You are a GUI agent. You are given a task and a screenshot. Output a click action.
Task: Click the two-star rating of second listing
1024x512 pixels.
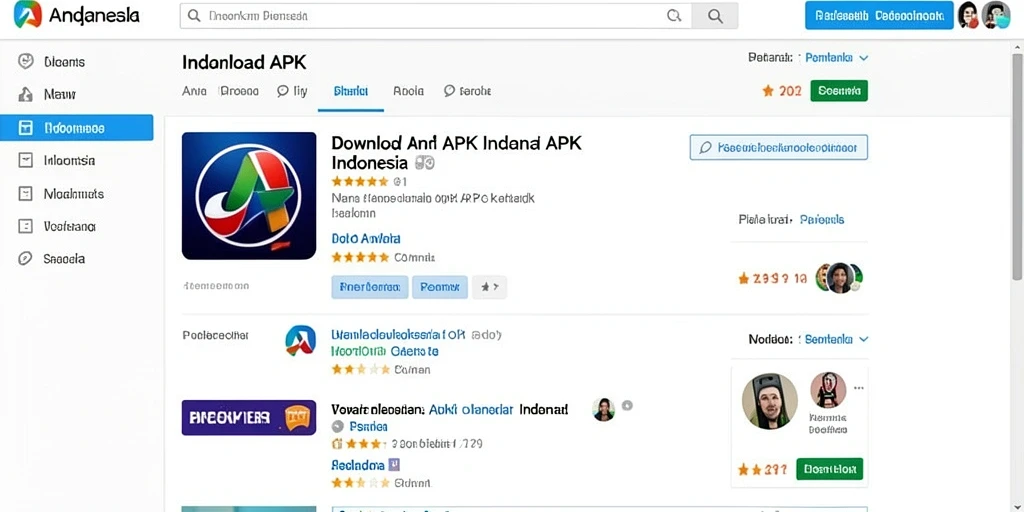(x=360, y=370)
